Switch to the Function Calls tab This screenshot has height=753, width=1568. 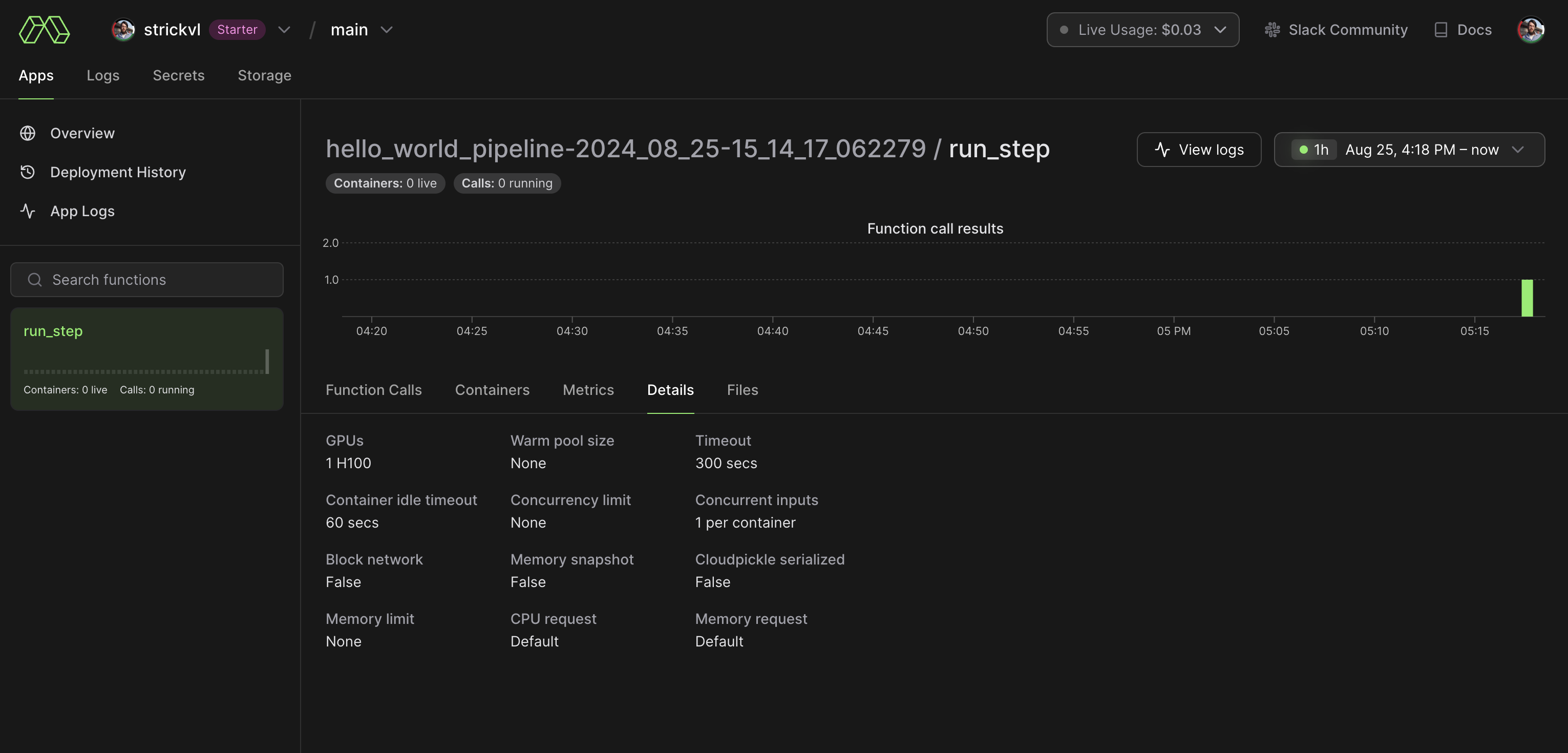click(374, 390)
